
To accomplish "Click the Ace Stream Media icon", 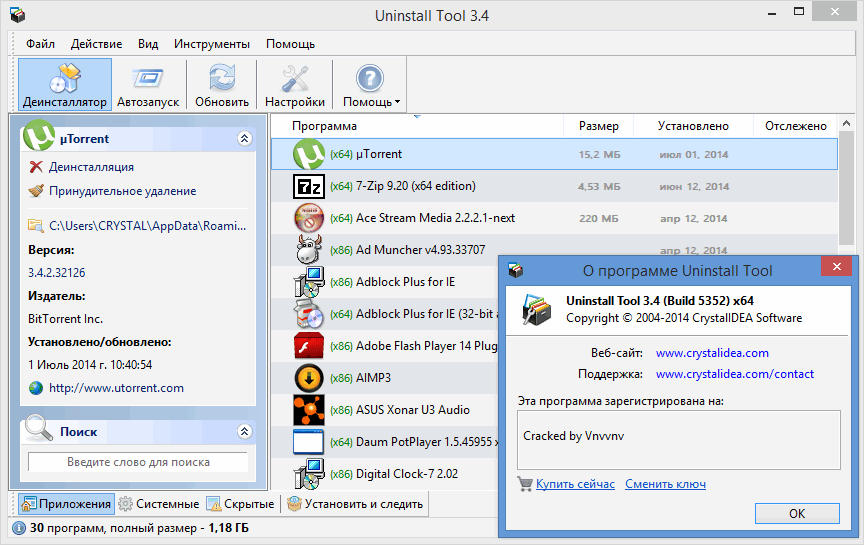I will 309,218.
